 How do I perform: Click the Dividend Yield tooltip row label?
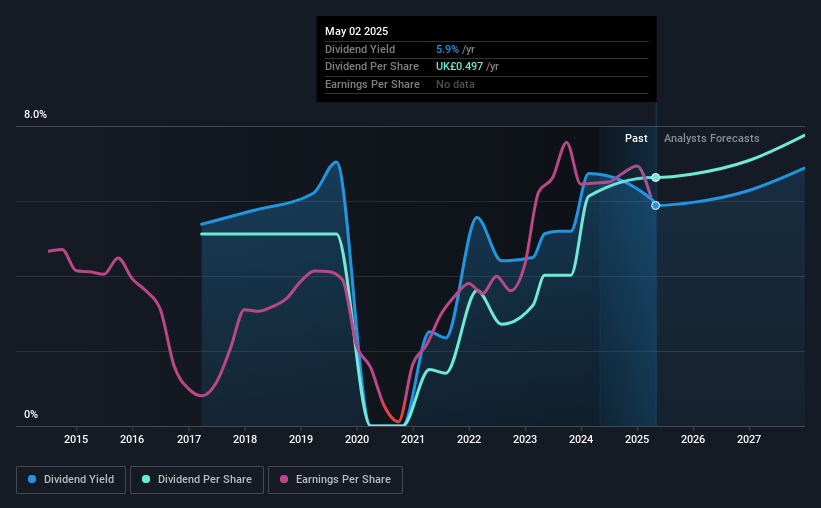click(x=360, y=49)
